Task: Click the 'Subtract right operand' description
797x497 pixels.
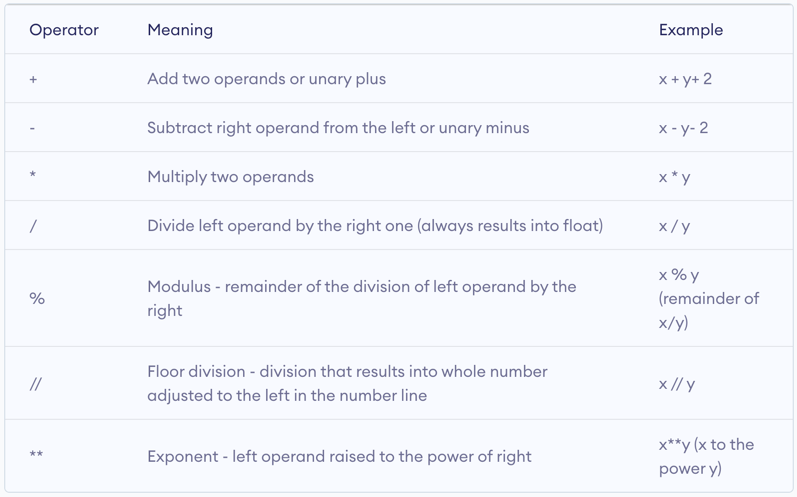Action: point(338,128)
